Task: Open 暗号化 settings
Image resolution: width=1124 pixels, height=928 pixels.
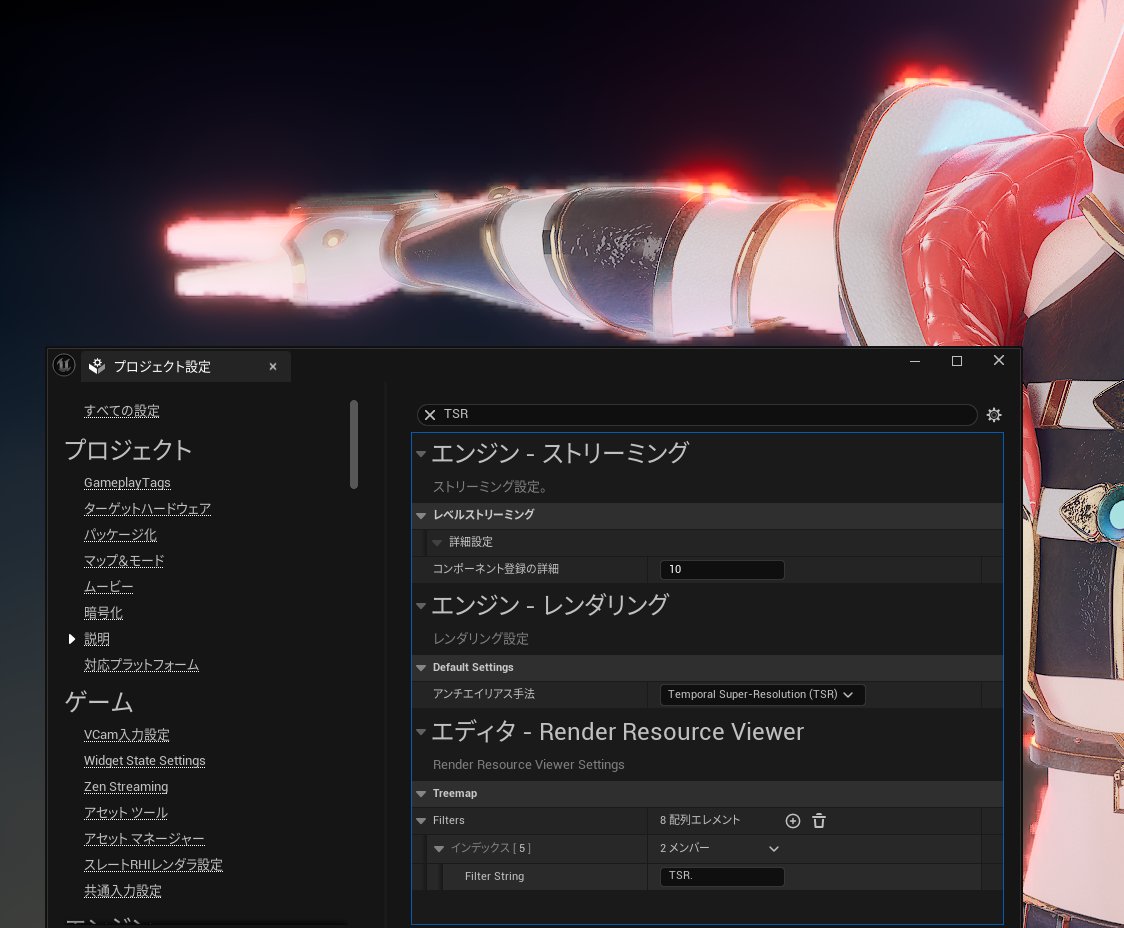Action: tap(103, 613)
